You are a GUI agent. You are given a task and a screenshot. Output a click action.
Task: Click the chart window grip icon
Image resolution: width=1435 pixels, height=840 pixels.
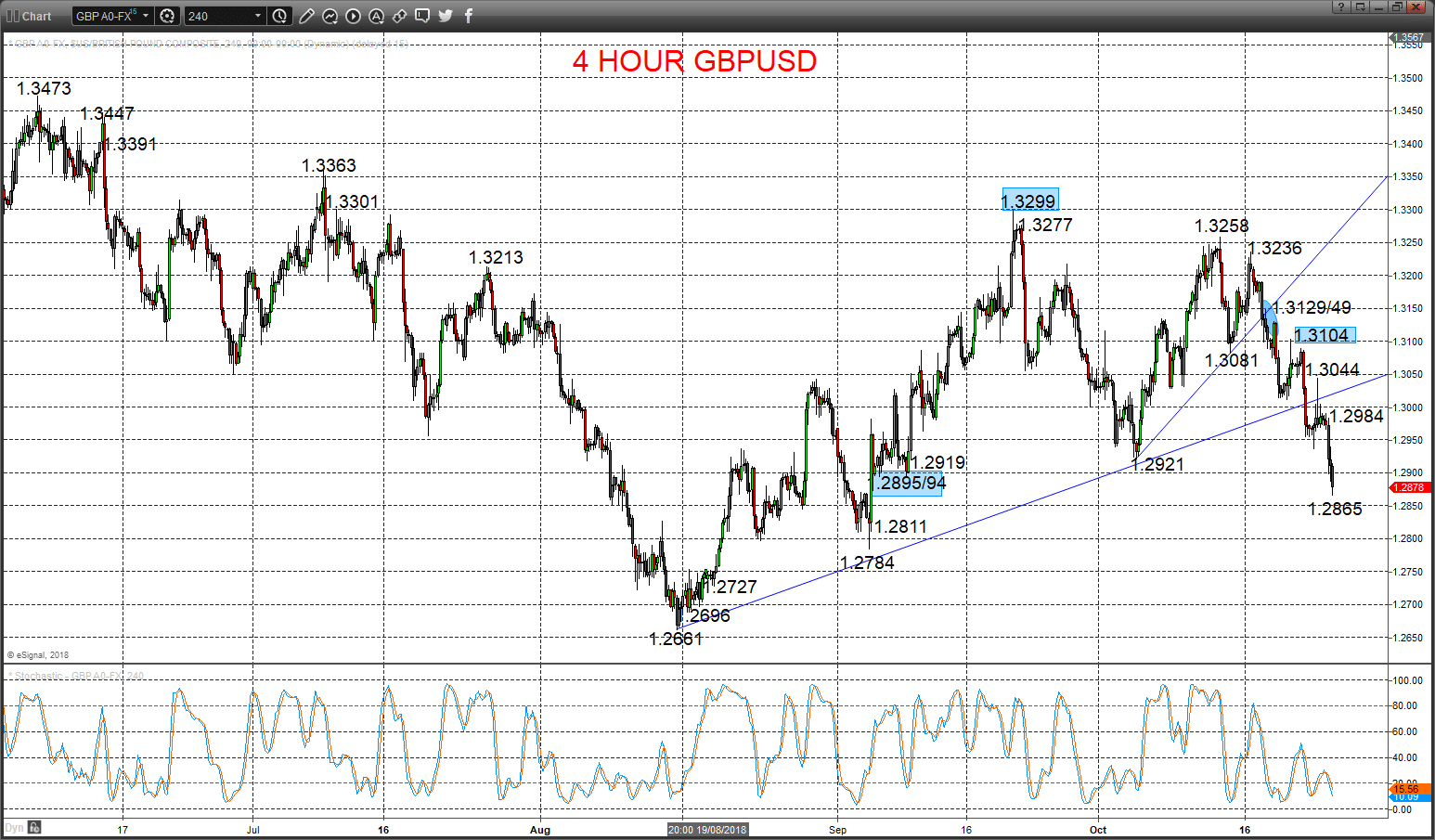13,16
